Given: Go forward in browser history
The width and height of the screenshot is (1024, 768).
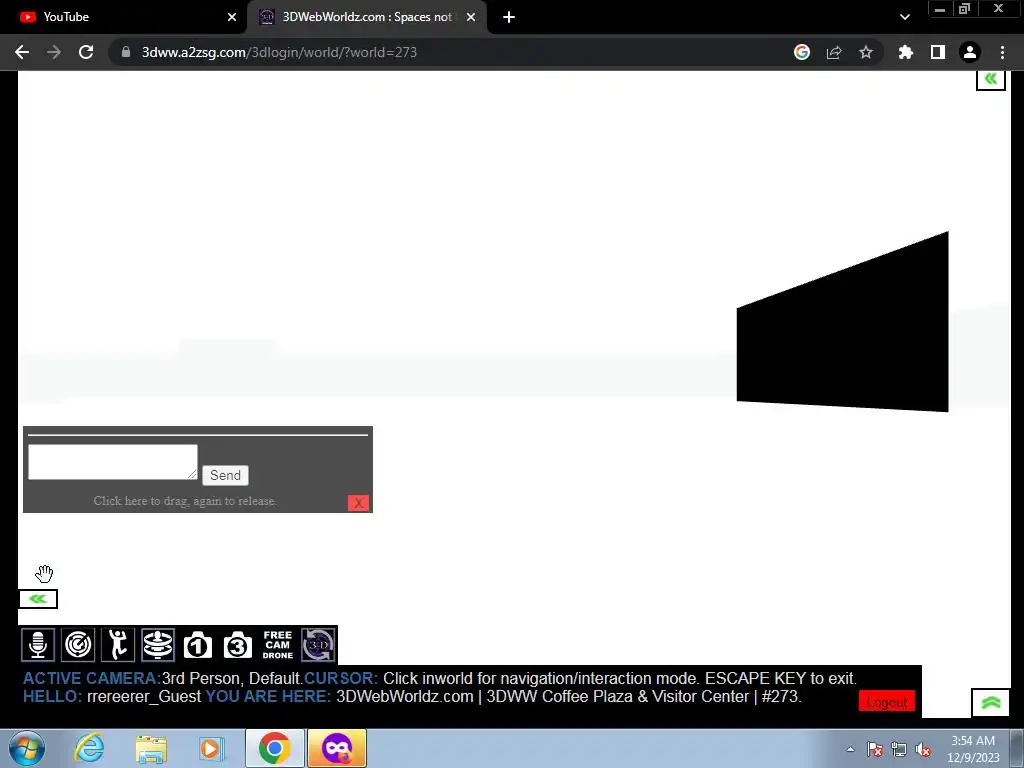Looking at the screenshot, I should [54, 52].
